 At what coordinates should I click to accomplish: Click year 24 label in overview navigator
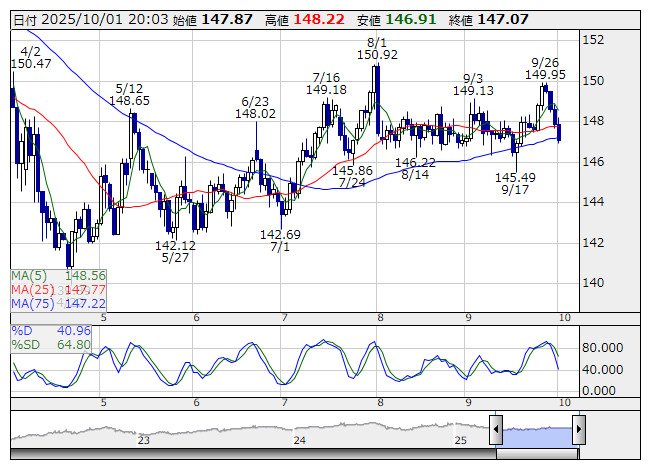click(299, 440)
